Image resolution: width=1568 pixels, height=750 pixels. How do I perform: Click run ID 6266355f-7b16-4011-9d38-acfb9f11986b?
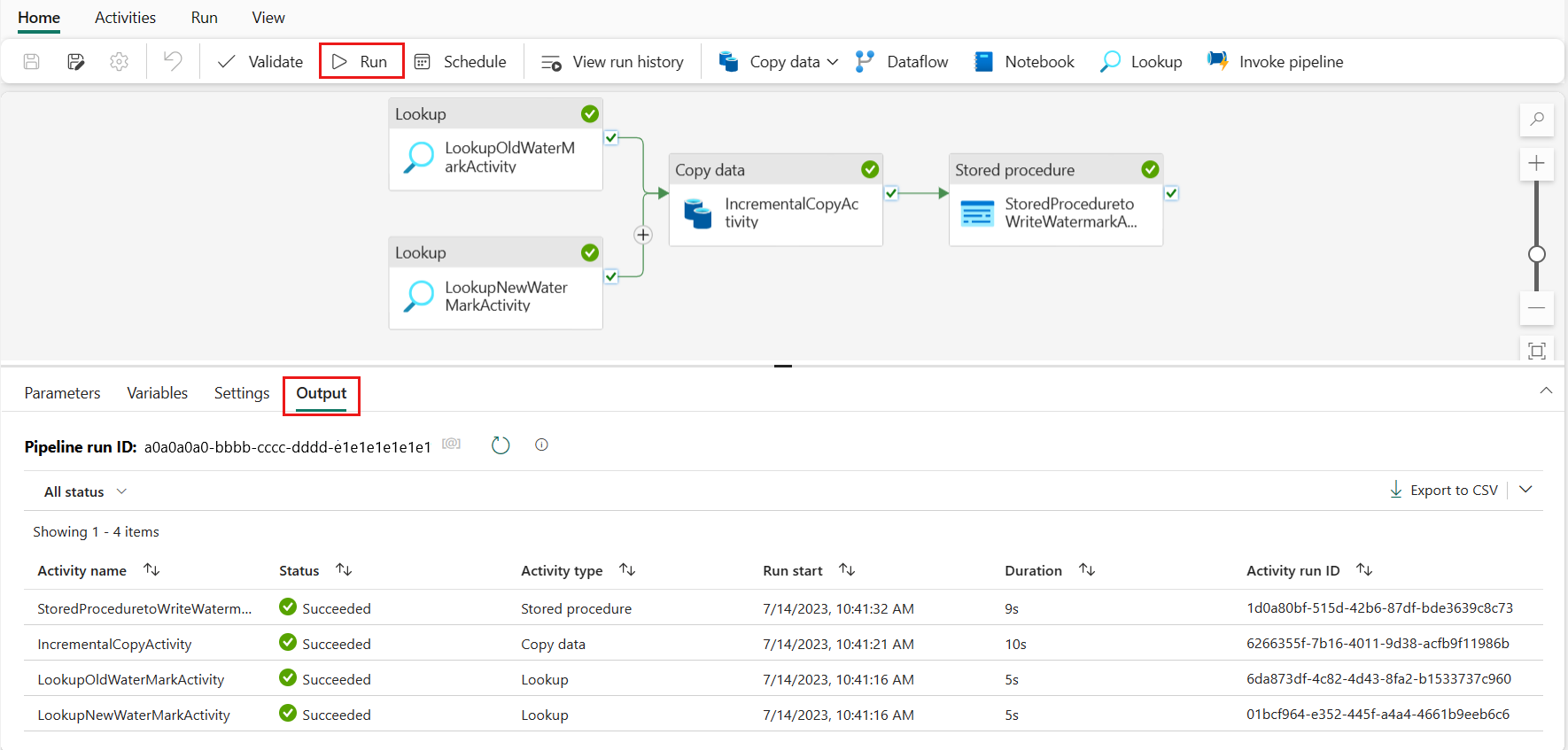tap(1378, 643)
